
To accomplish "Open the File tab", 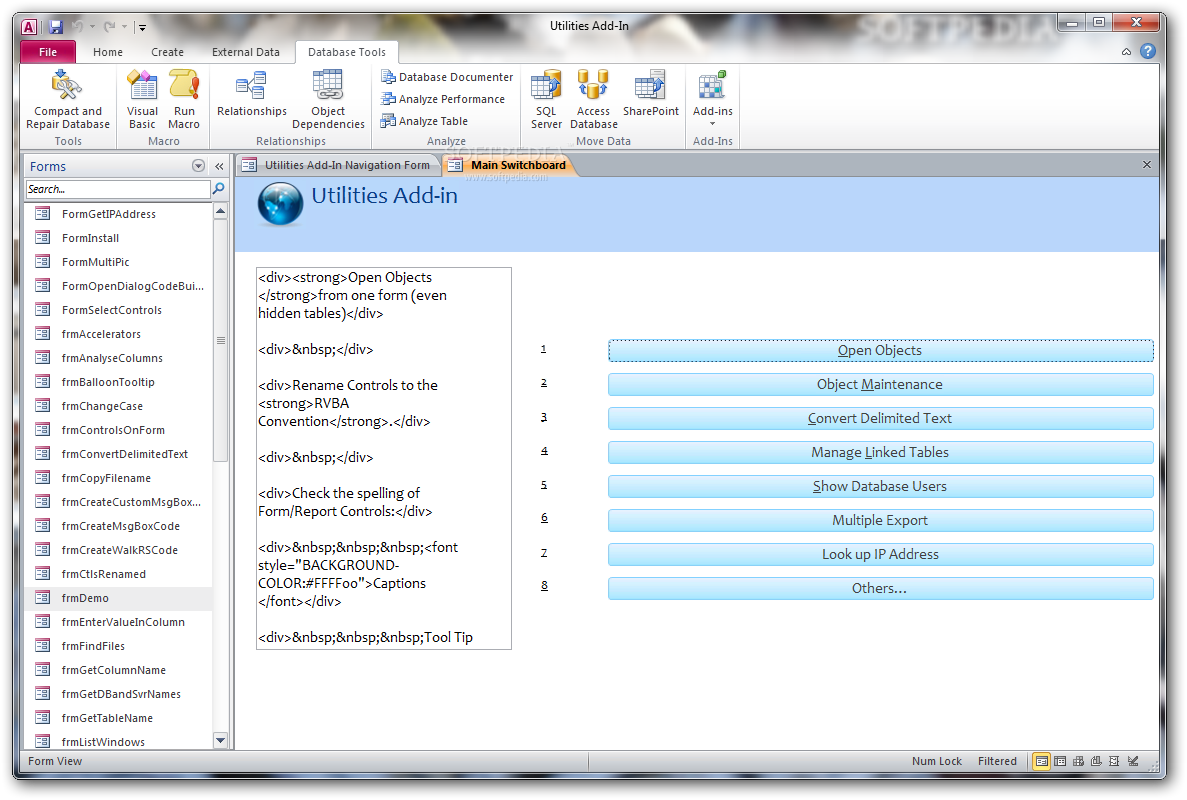I will point(48,52).
